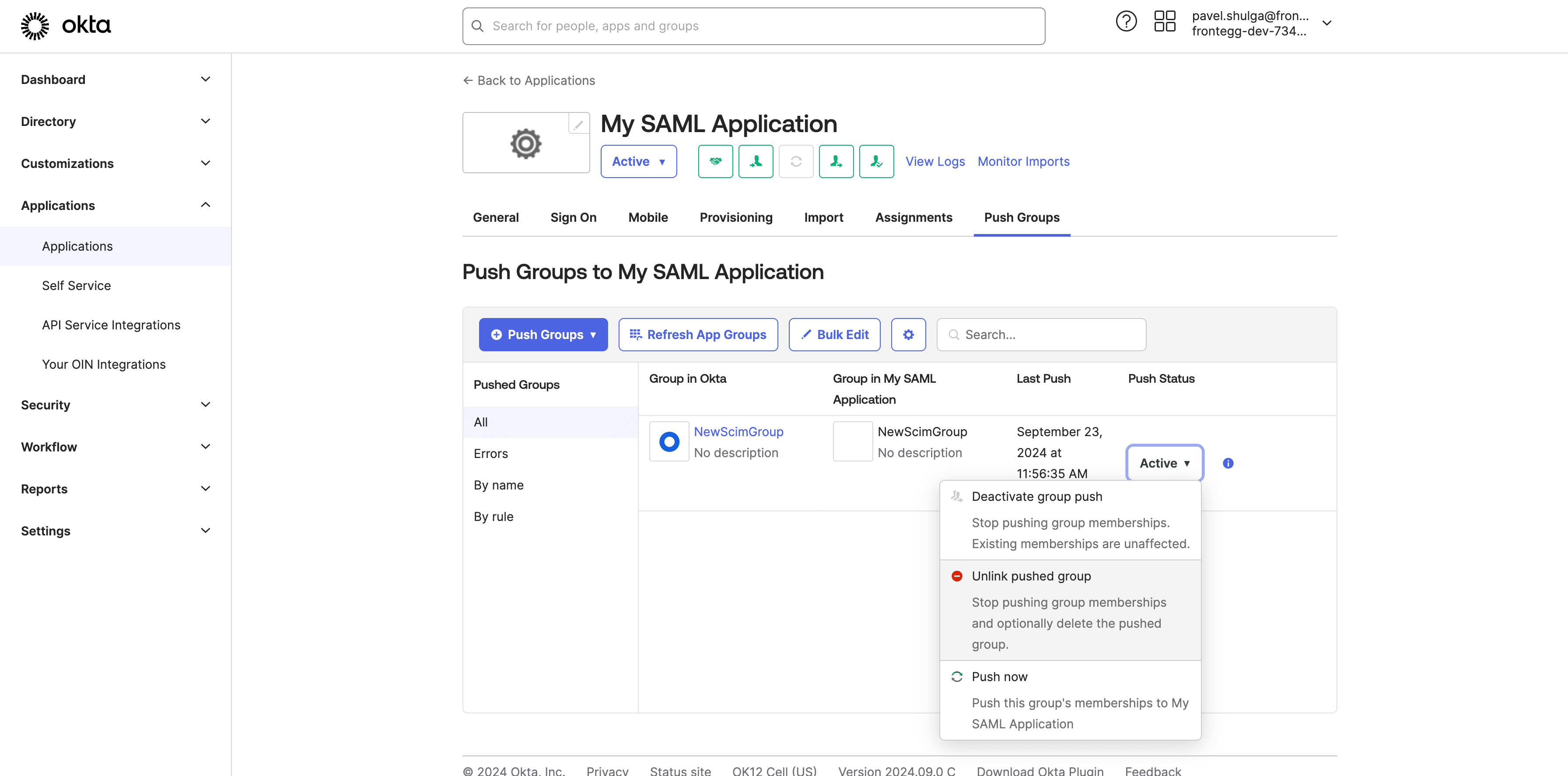
Task: Click the Okta logo
Action: tap(66, 25)
